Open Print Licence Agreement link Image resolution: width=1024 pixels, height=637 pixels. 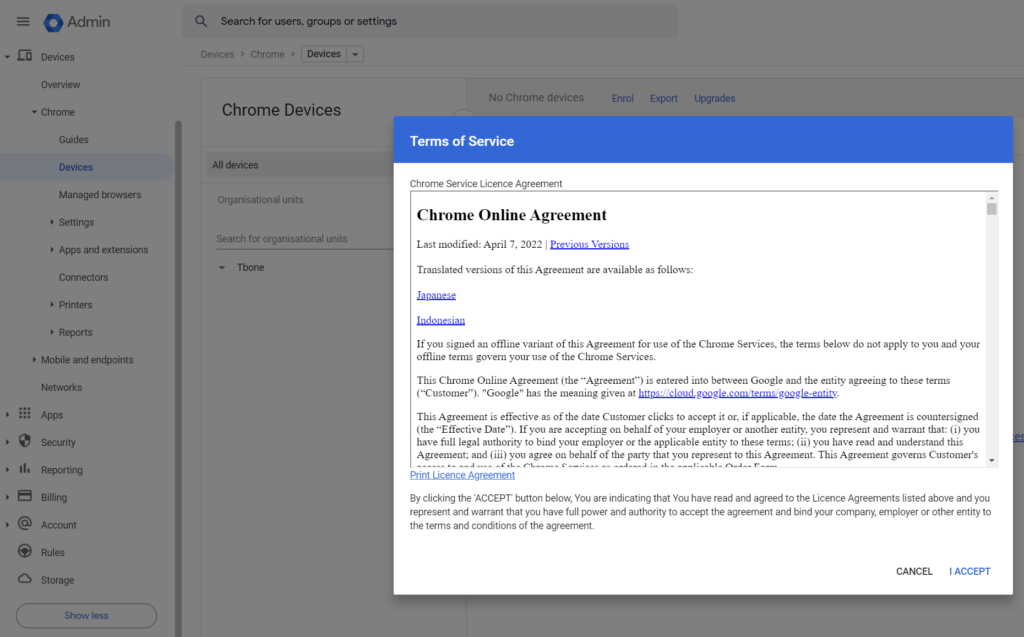click(x=462, y=475)
